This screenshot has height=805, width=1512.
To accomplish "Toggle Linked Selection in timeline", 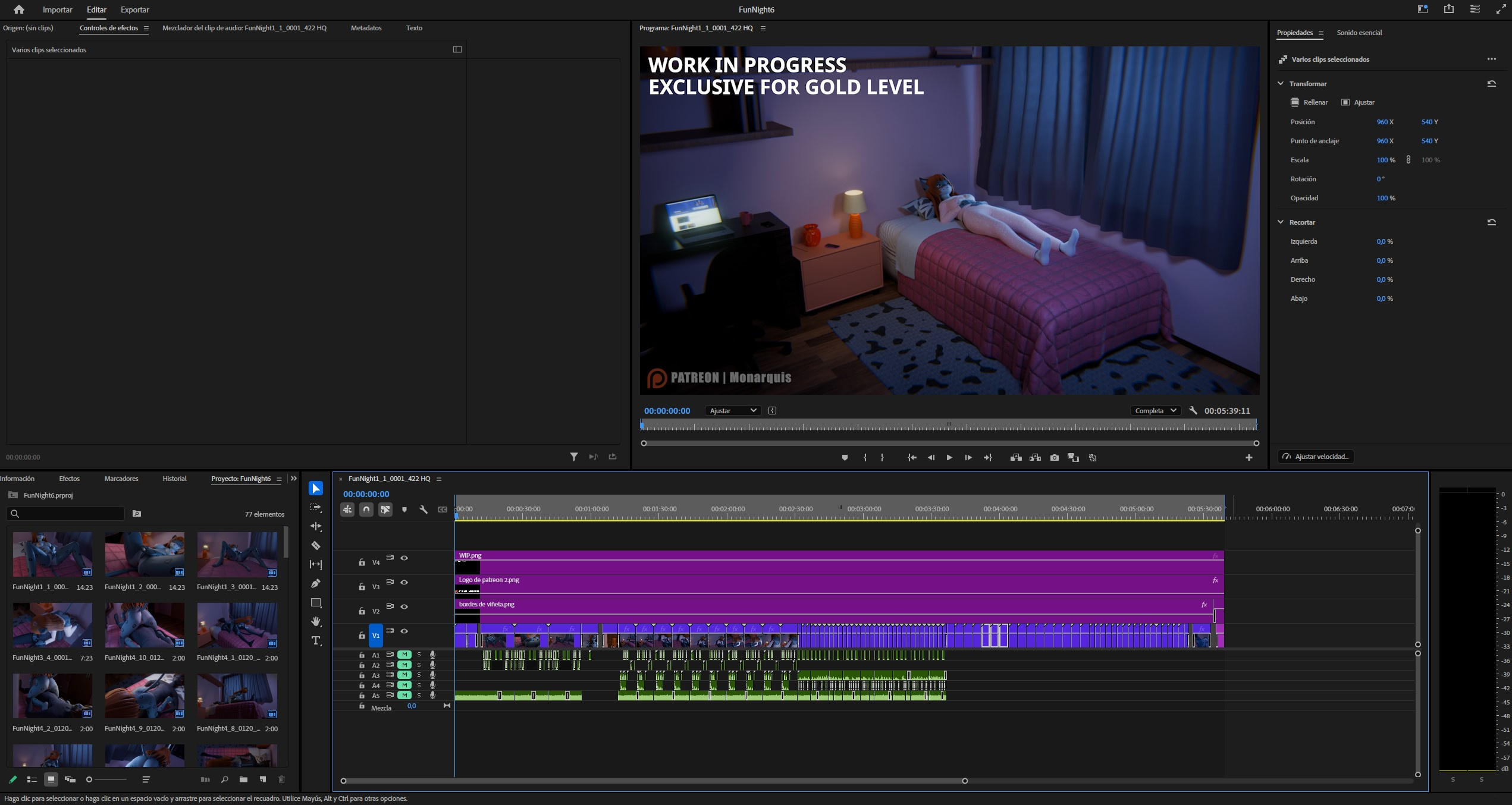I will coord(385,510).
